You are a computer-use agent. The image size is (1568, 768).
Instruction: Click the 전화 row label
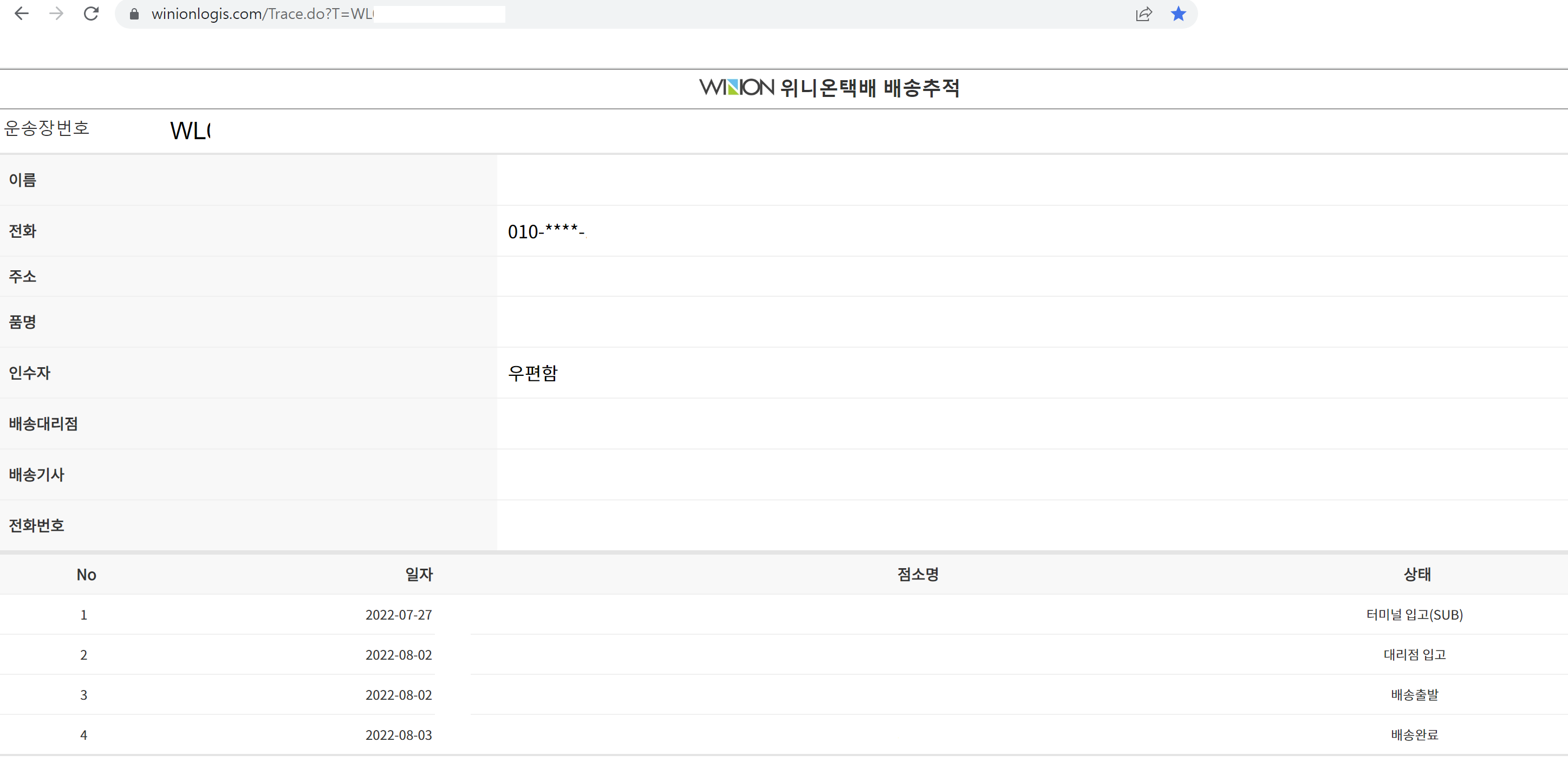coord(23,231)
